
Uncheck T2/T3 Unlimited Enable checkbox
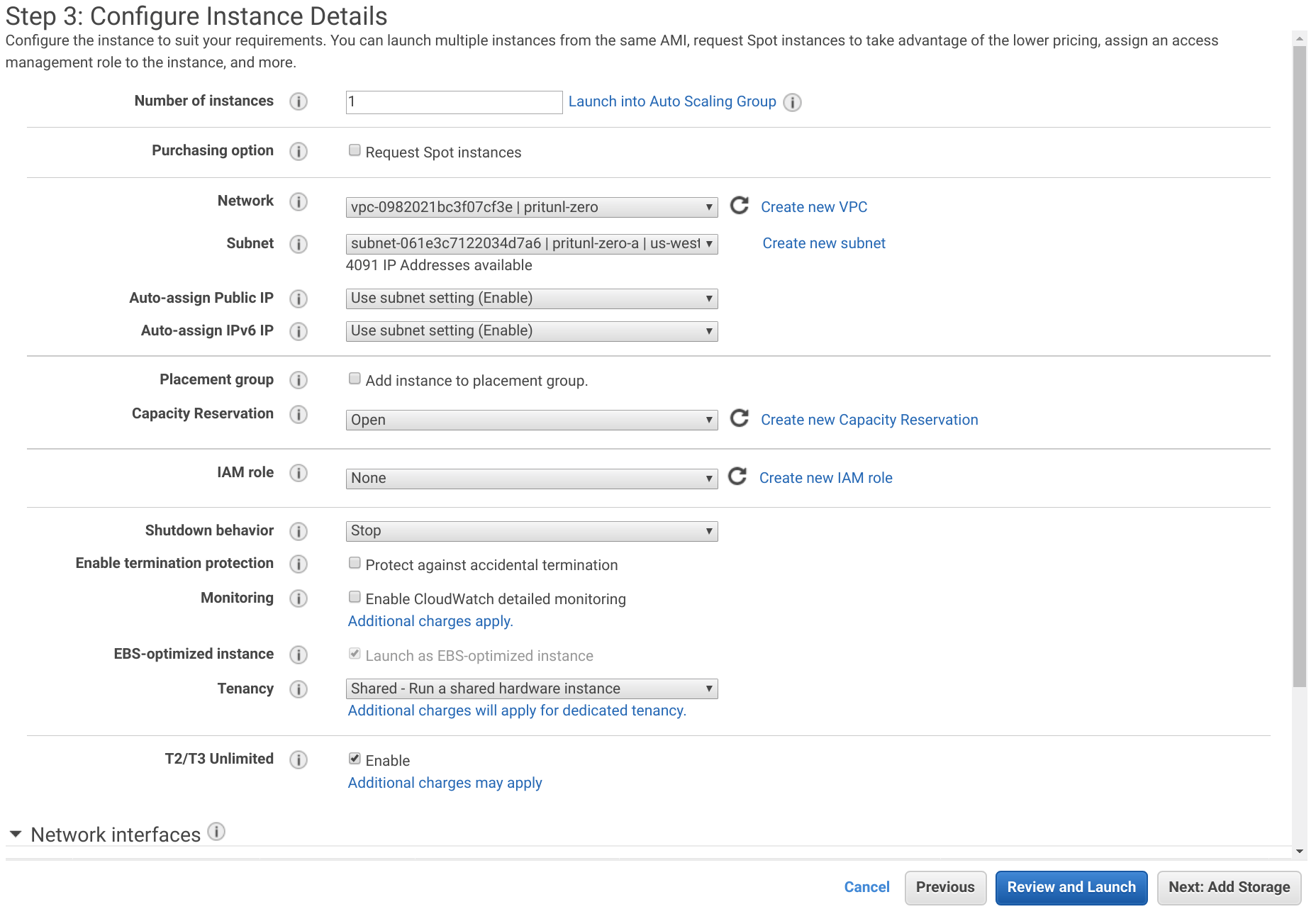(x=355, y=759)
